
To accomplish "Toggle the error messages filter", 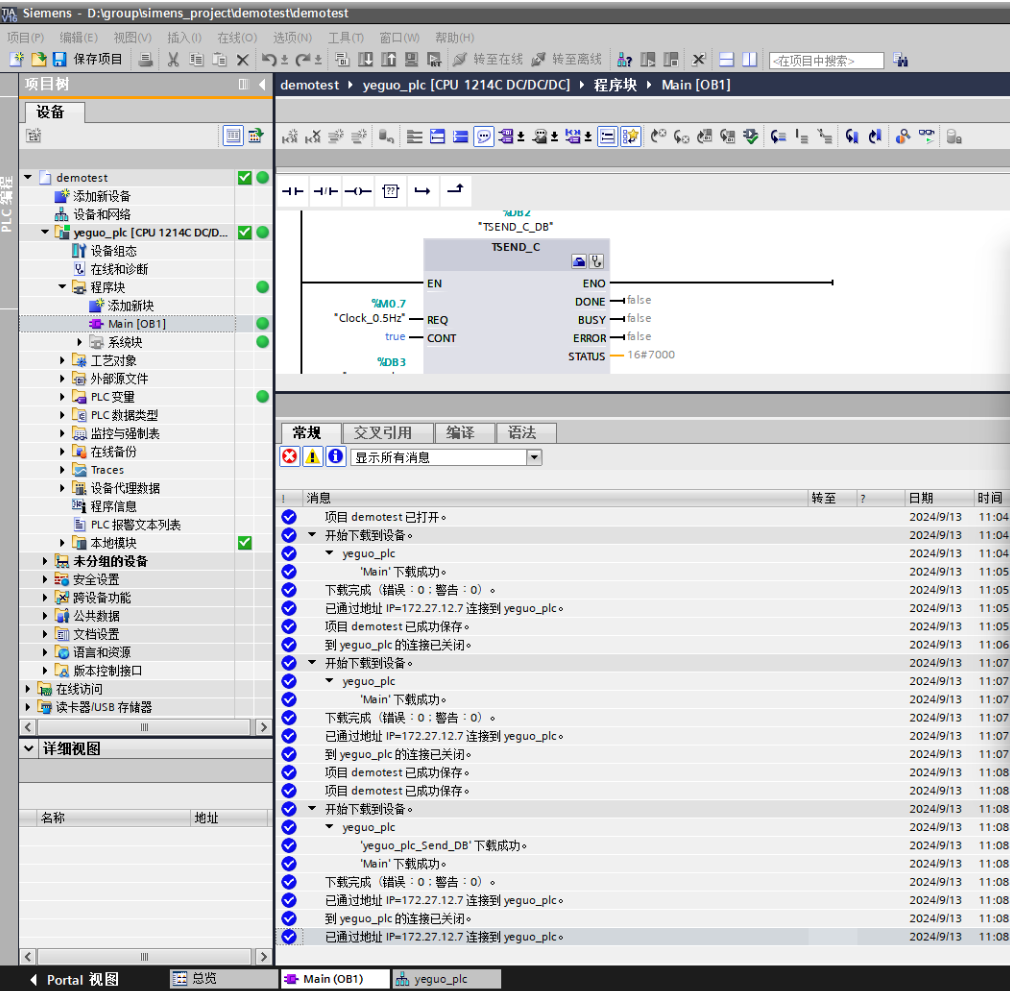I will pyautogui.click(x=290, y=457).
